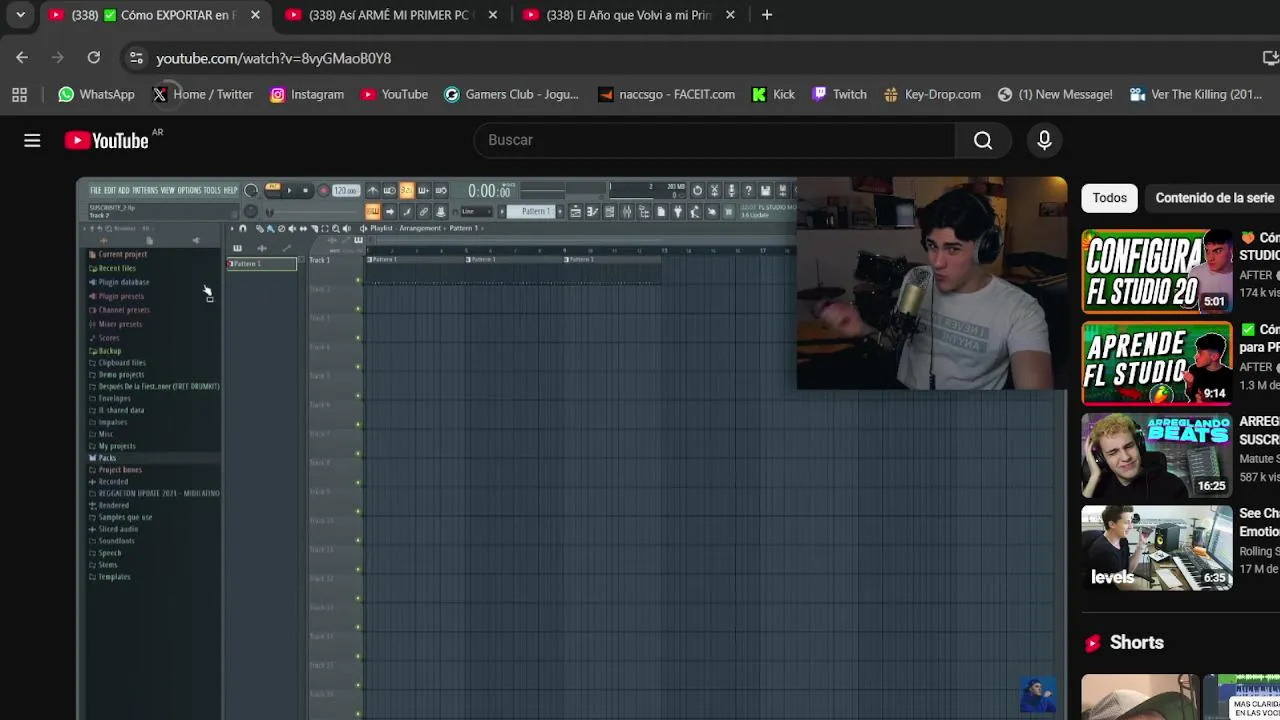Click the 0:00:00 time display
1280x720 pixels.
pyautogui.click(x=489, y=191)
